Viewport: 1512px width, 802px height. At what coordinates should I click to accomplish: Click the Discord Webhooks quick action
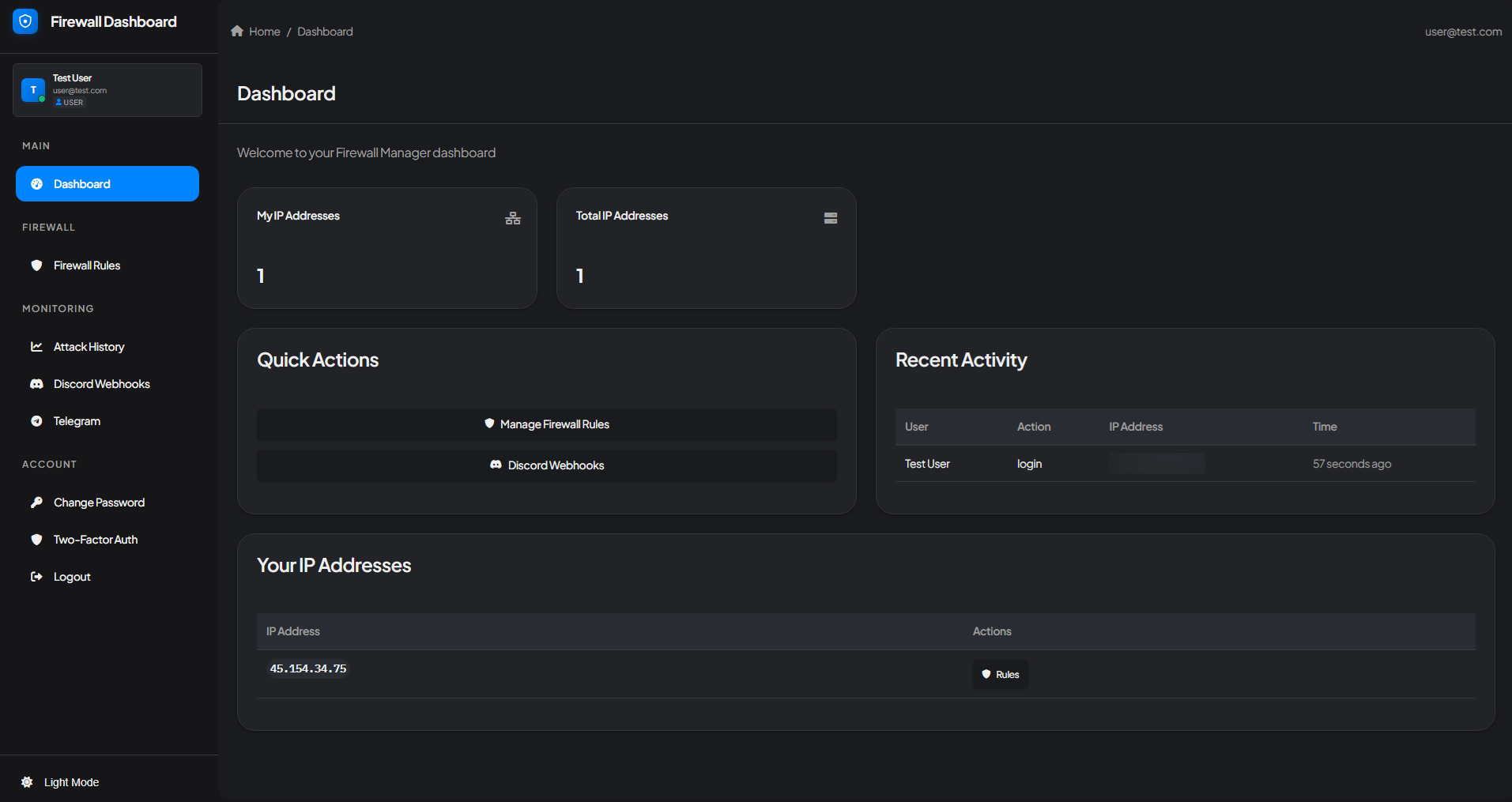[546, 465]
